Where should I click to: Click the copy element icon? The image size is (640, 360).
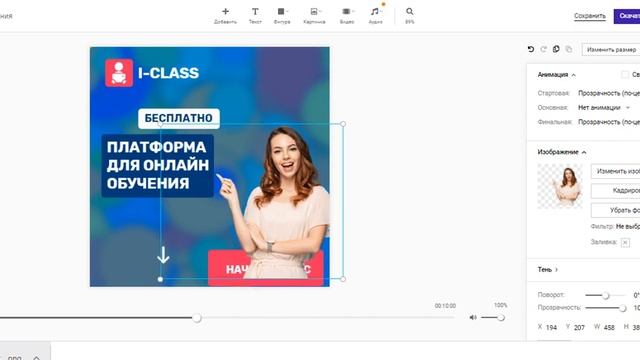coord(556,49)
